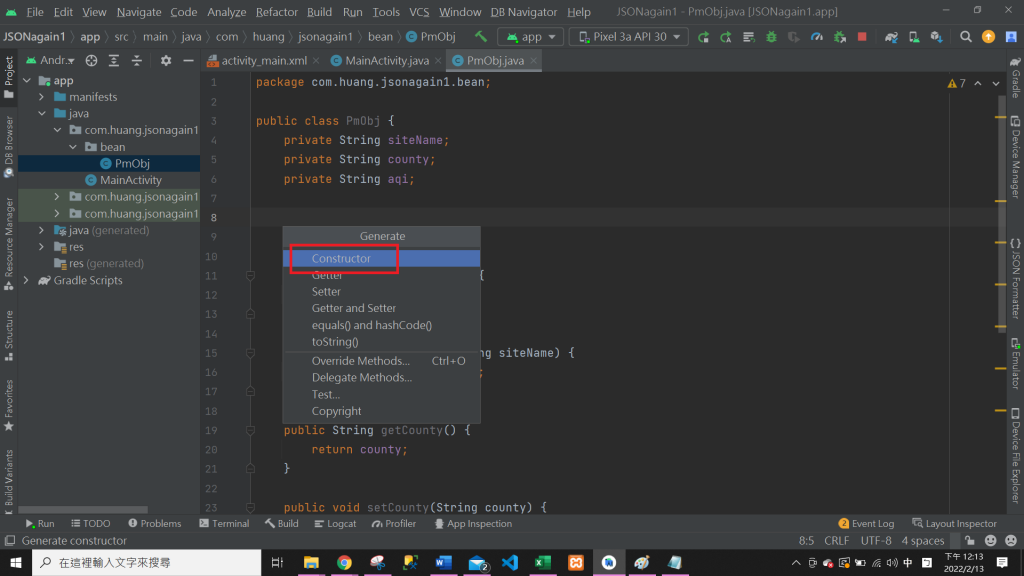Screen dimensions: 1024x576
Task: Open the Terminal tool window
Action: point(224,524)
